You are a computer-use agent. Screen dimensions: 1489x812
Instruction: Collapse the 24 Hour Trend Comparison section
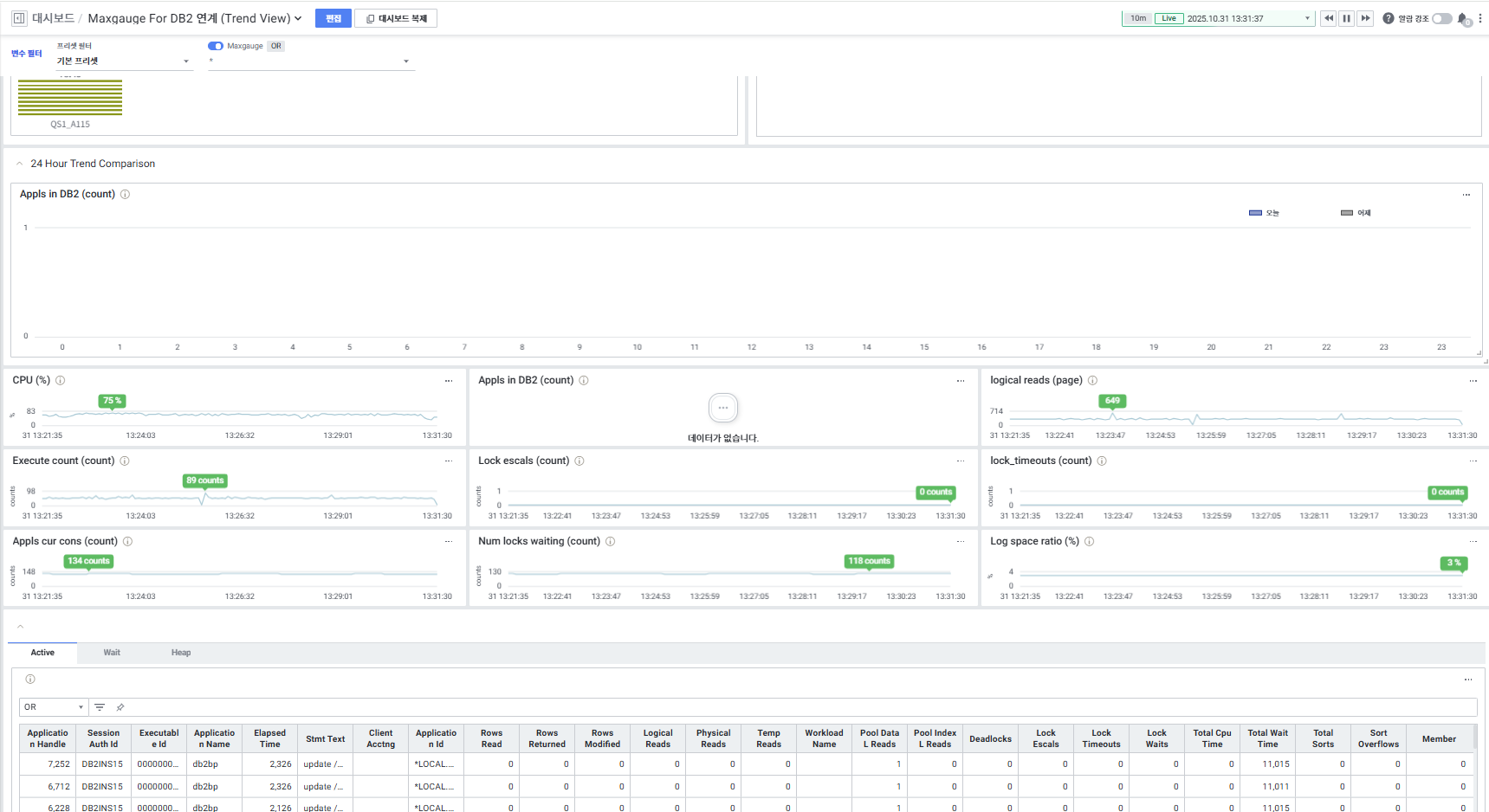(20, 164)
